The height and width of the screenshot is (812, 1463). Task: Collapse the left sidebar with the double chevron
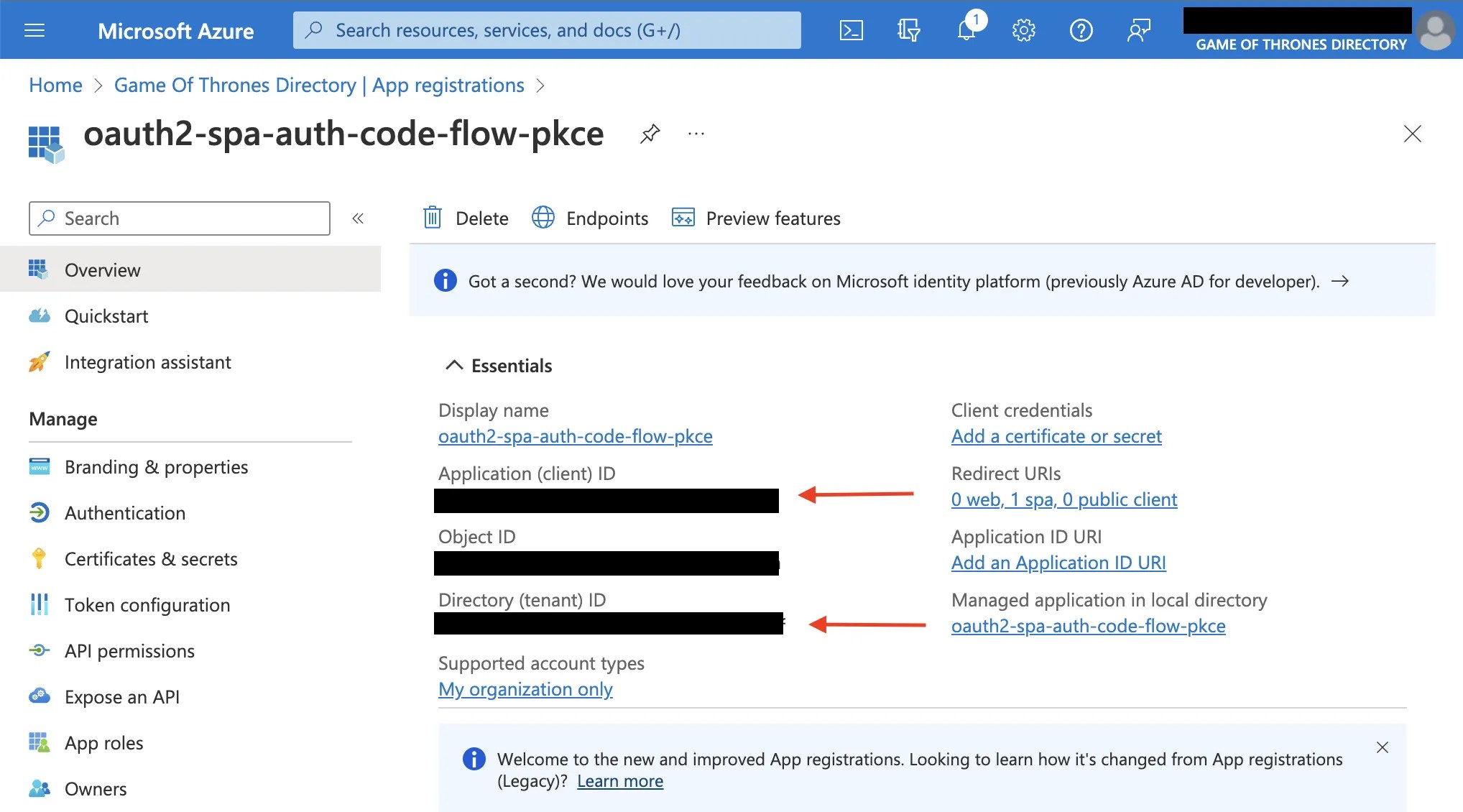(358, 218)
